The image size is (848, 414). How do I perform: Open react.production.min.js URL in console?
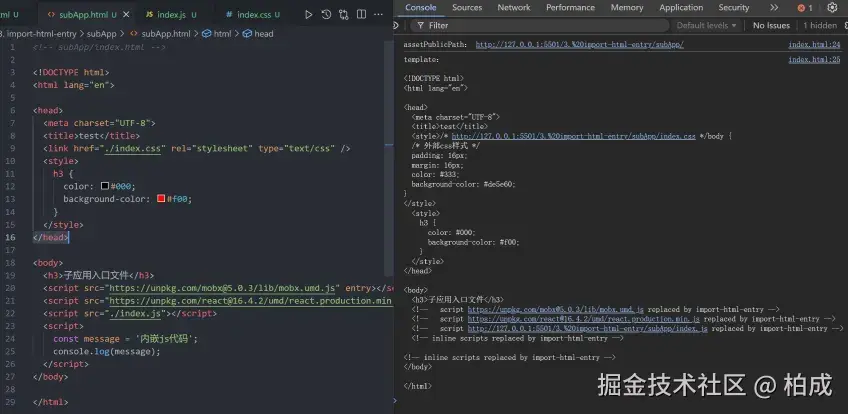584,319
